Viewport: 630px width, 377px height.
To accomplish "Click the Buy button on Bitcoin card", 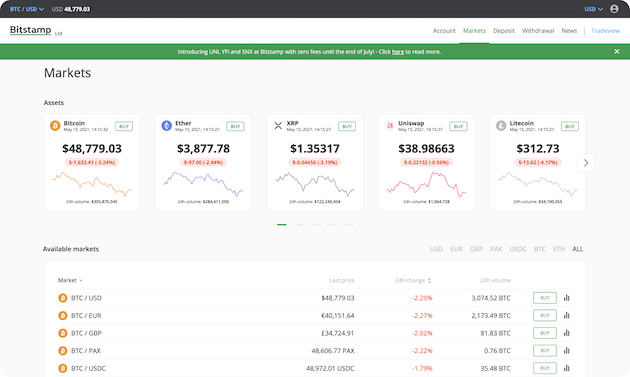I will [x=124, y=126].
